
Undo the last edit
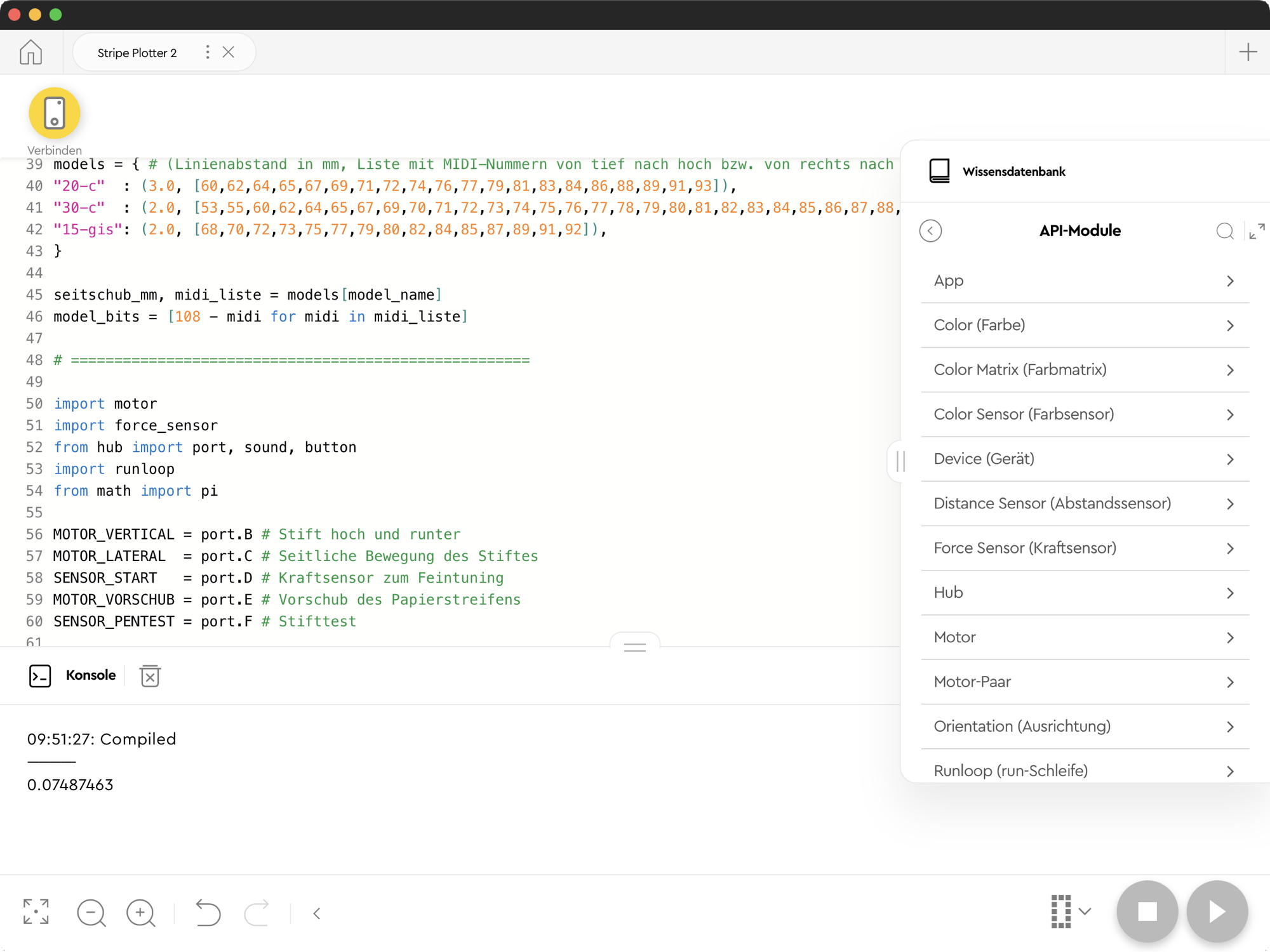[208, 913]
